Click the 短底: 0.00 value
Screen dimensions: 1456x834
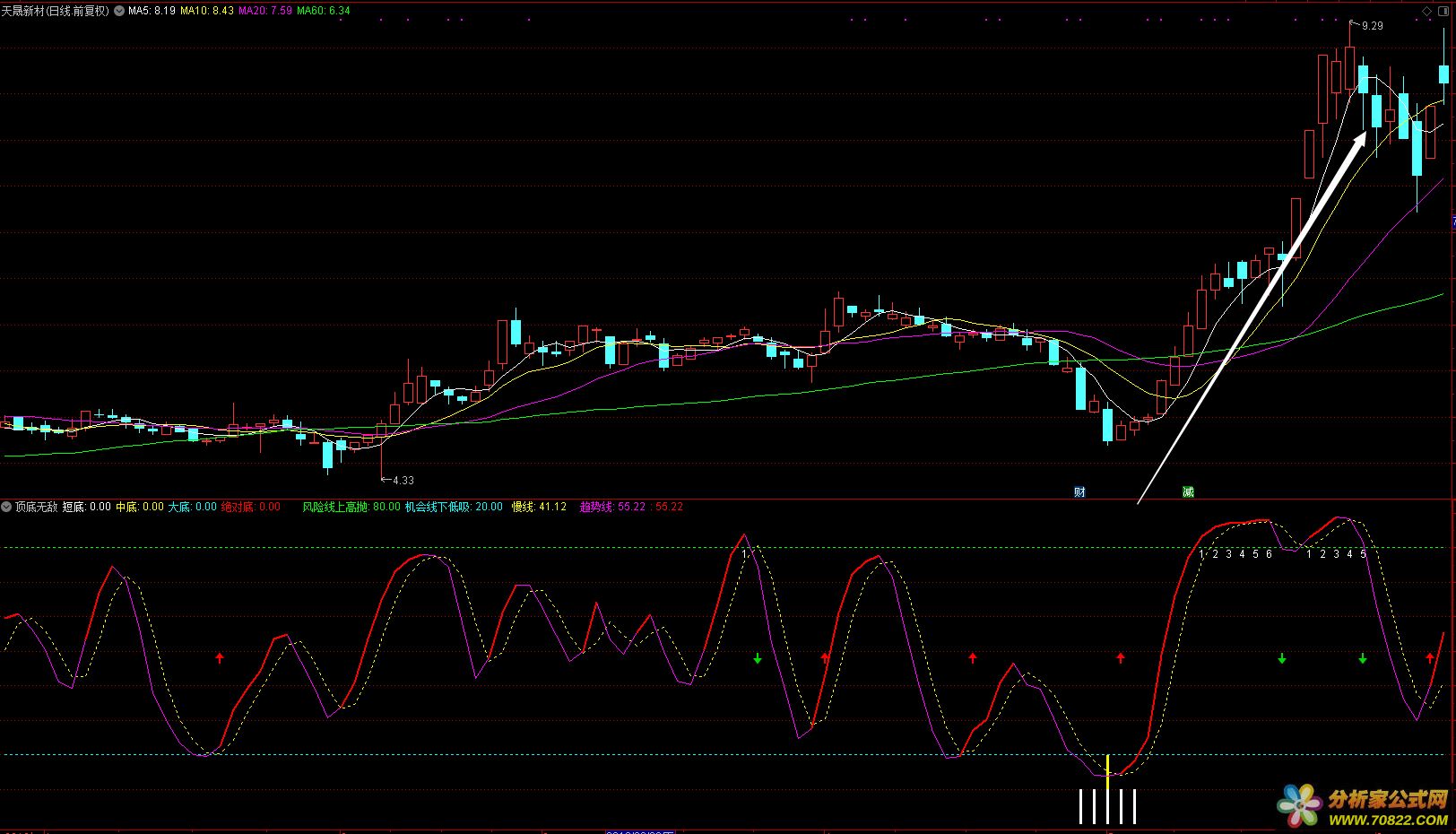click(87, 507)
